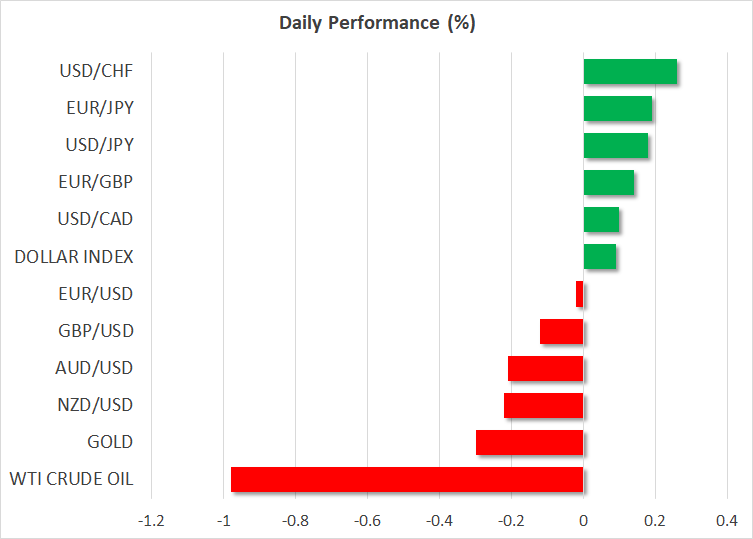The width and height of the screenshot is (753, 539).
Task: Select the long red WTI CRUDE OIL bar
Action: click(406, 479)
